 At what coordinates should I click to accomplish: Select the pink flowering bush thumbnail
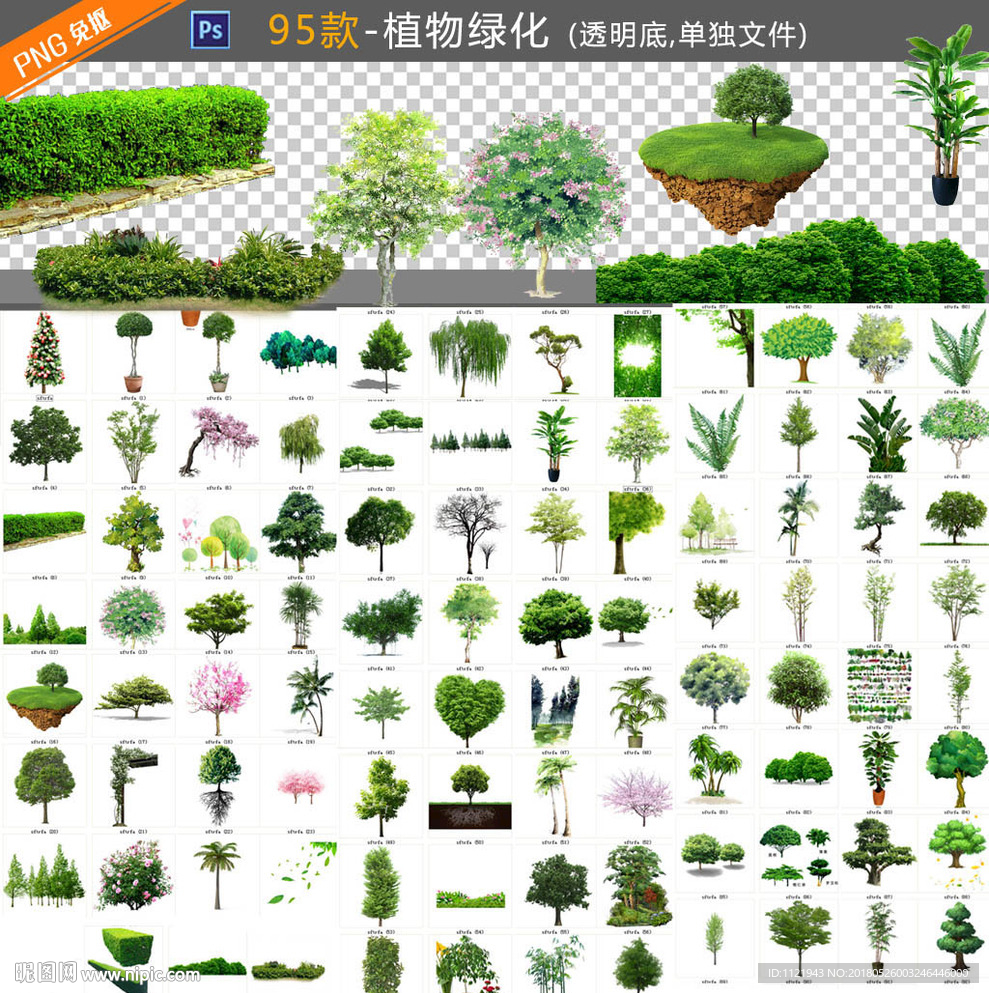(133, 875)
